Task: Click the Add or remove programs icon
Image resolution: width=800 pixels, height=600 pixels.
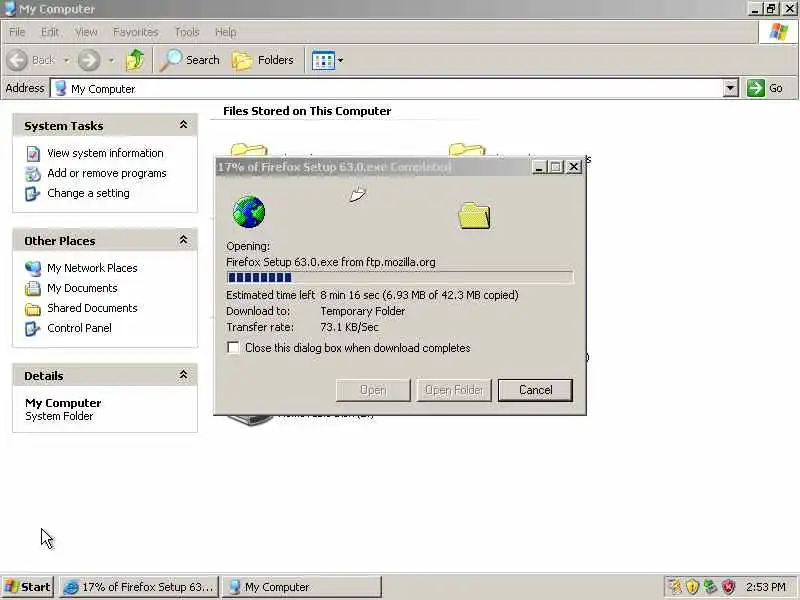Action: click(33, 173)
